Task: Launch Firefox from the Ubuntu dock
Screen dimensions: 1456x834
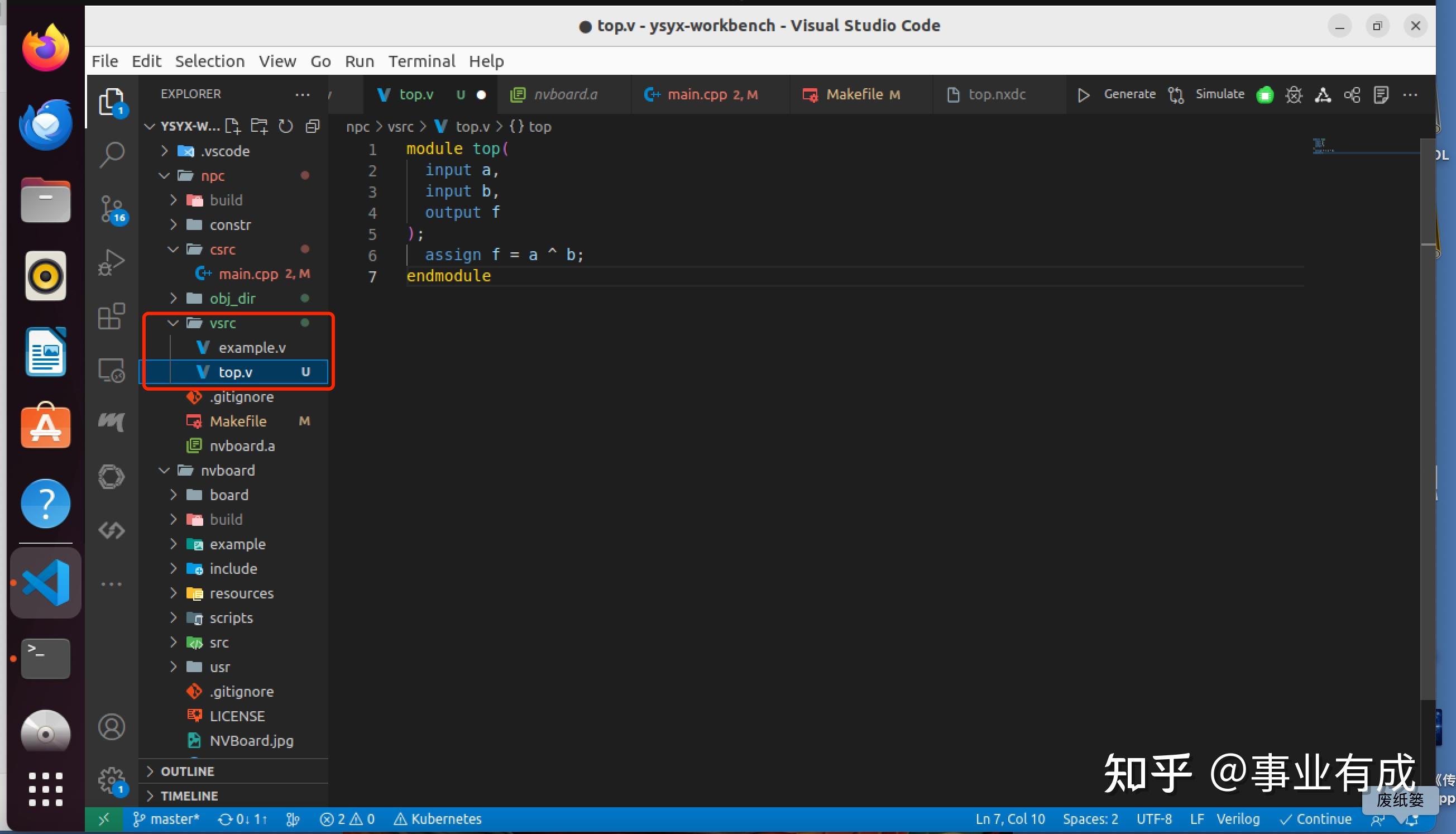Action: [x=46, y=48]
